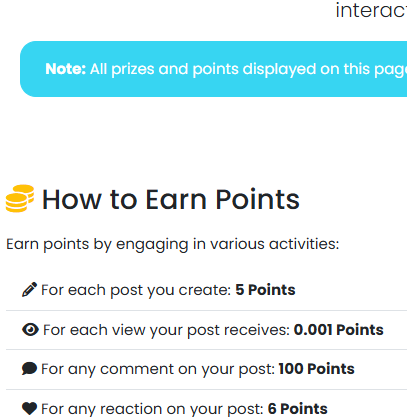The image size is (407, 417).
Task: Select 'For each view your post receives' text
Action: pos(166,330)
